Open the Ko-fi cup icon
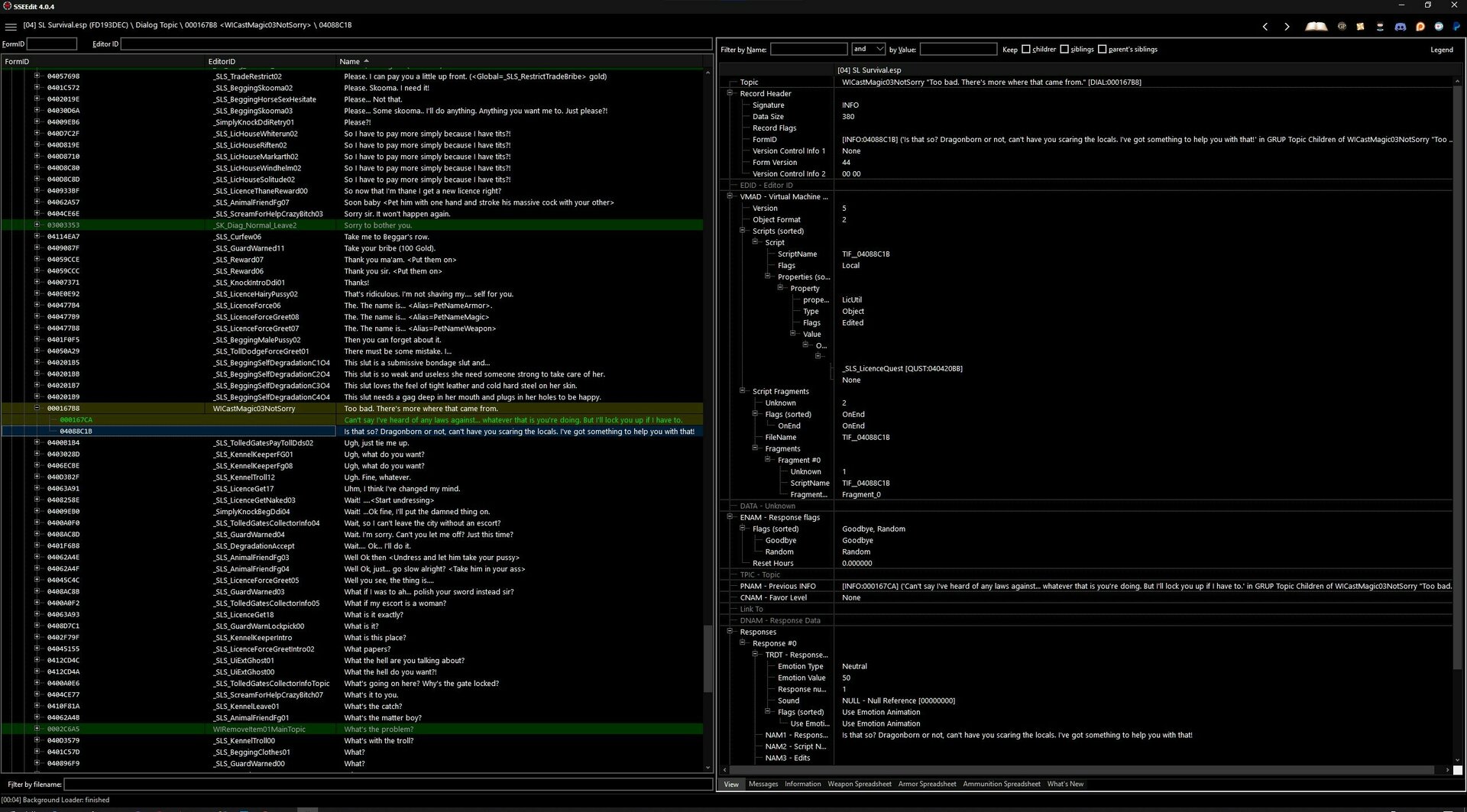This screenshot has height=812, width=1467. 1439,27
